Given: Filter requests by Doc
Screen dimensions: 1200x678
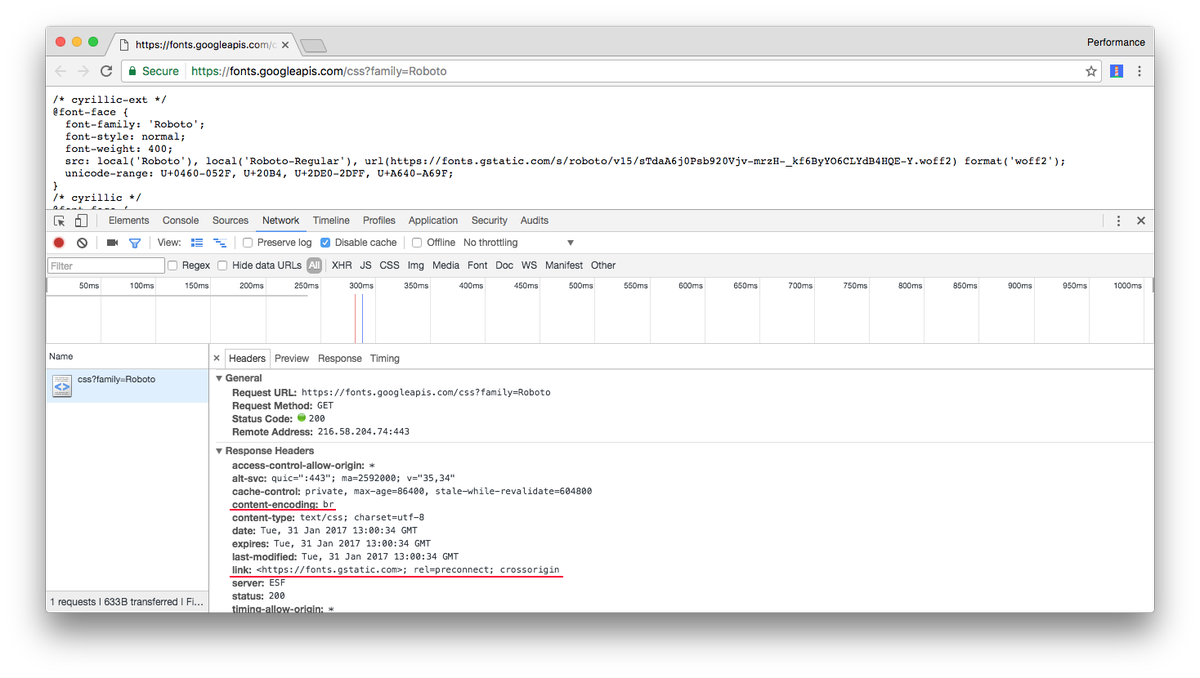Looking at the screenshot, I should 504,266.
